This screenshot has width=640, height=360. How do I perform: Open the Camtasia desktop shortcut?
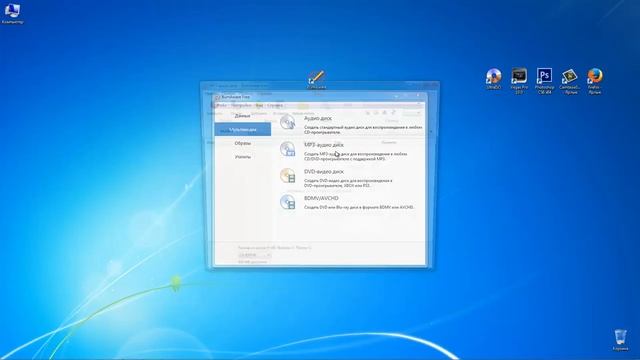pos(569,81)
